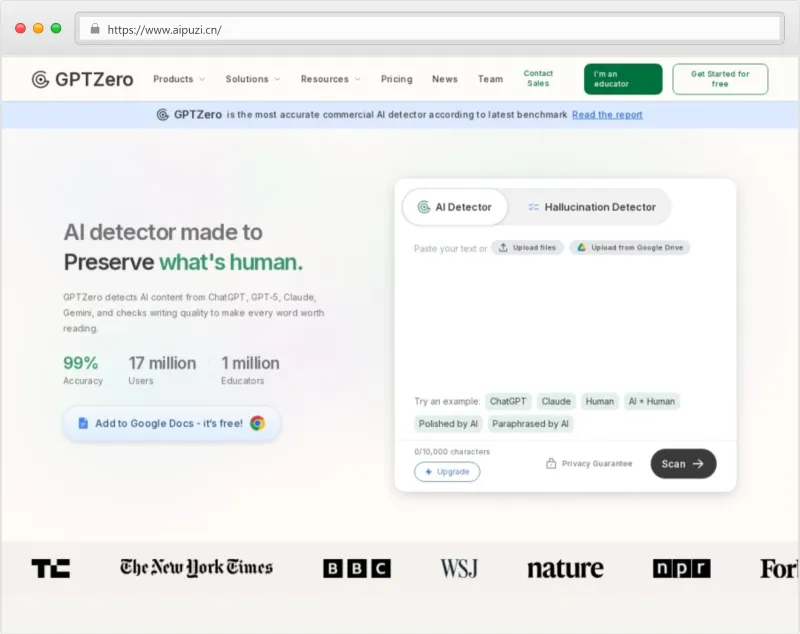
Task: Click the Contact Sales link
Action: [x=538, y=79]
